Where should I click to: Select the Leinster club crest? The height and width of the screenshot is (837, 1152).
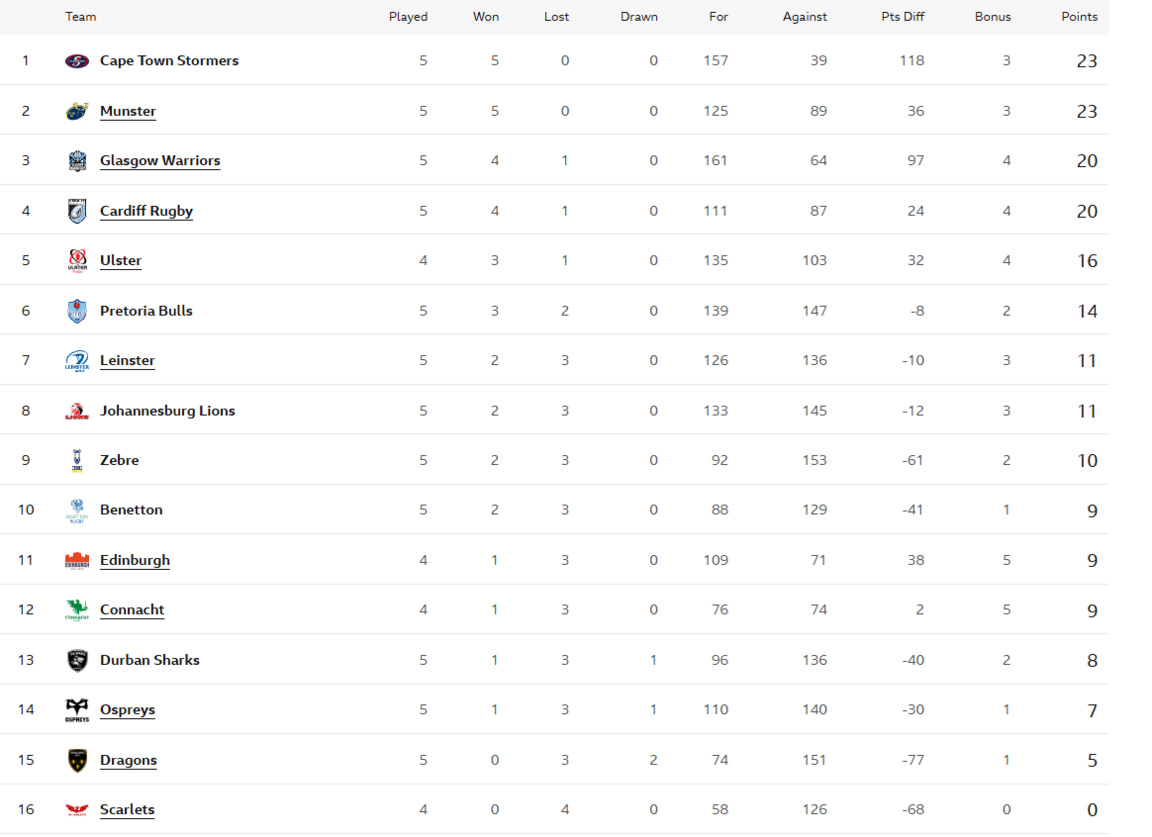[x=78, y=360]
